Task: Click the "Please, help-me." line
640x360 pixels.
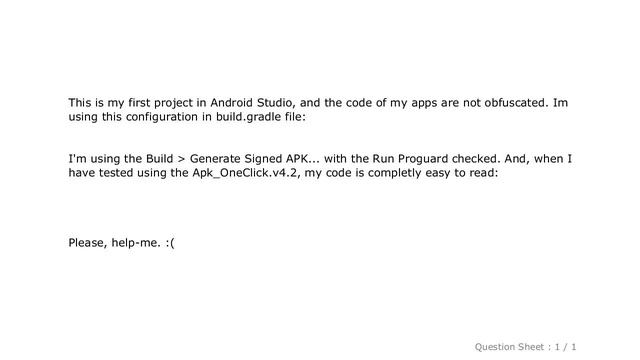Action: pyautogui.click(x=114, y=243)
